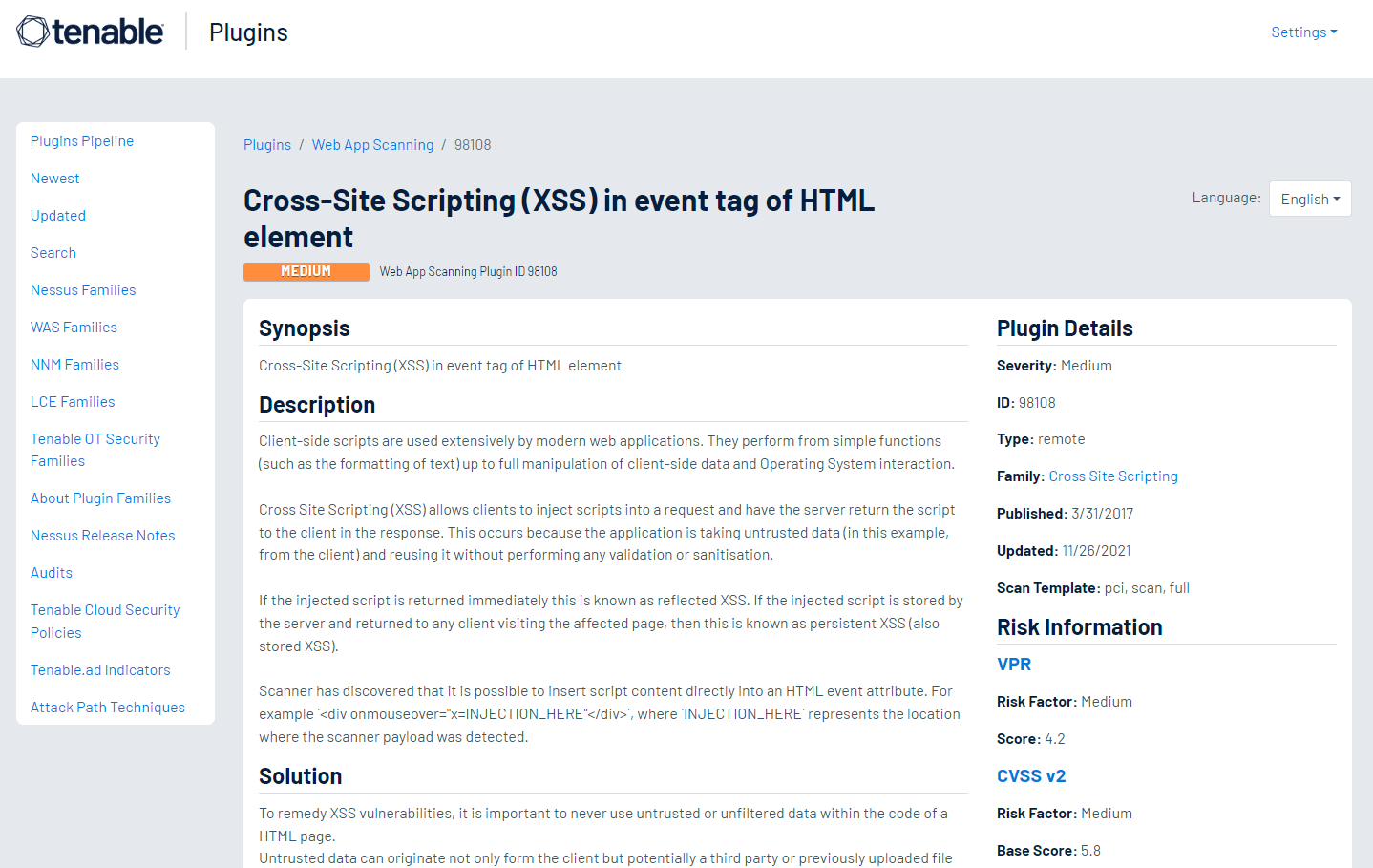1373x868 pixels.
Task: View Nessus Families
Action: pos(83,290)
